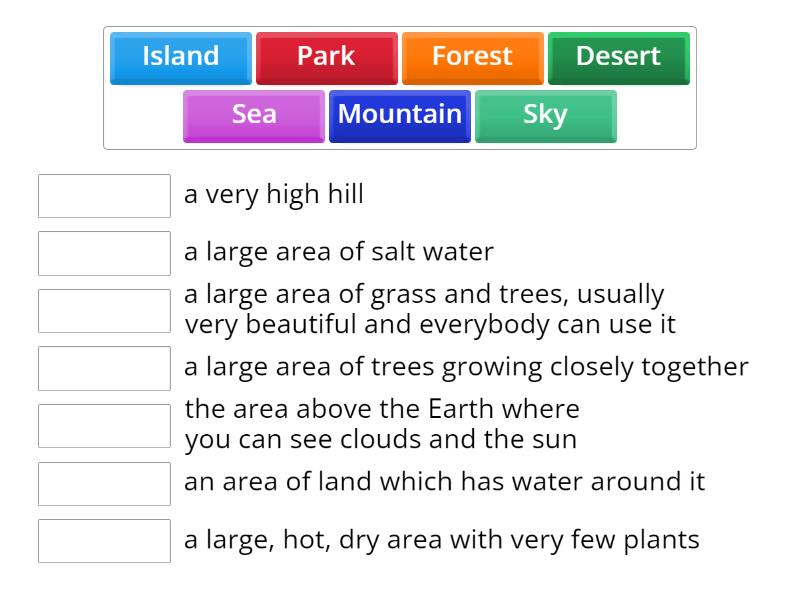The height and width of the screenshot is (600, 800).
Task: Click the answer slot for clouds and sun definition
Action: (104, 426)
